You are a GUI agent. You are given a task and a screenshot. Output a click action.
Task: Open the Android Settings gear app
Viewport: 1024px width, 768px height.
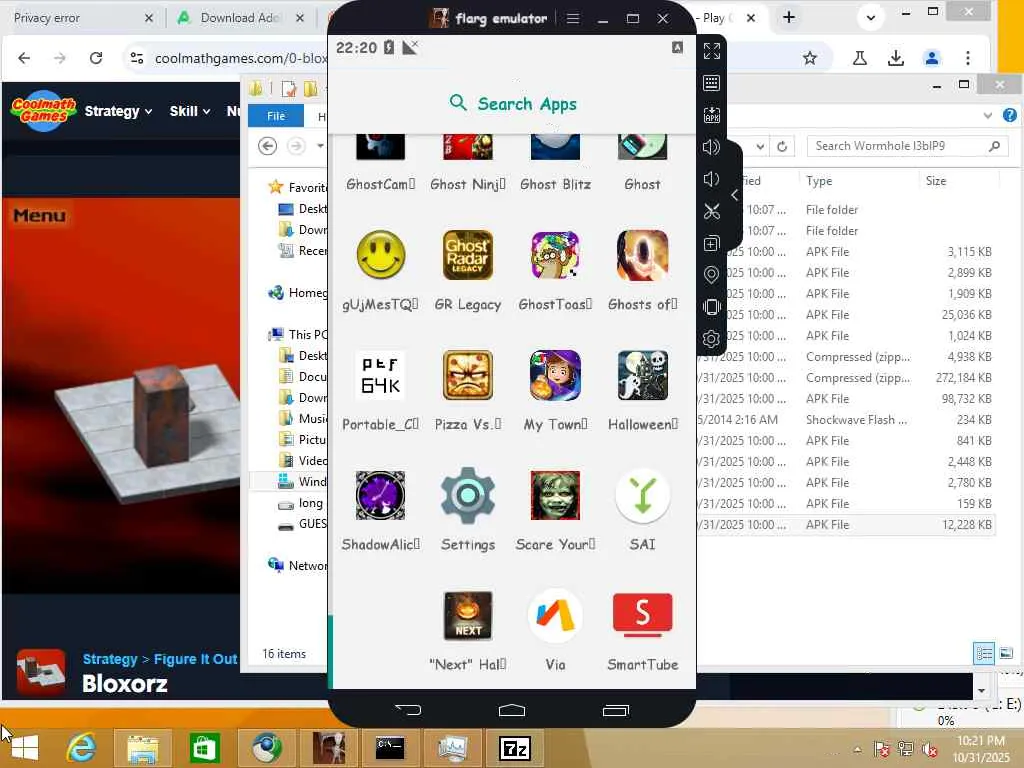tap(468, 495)
